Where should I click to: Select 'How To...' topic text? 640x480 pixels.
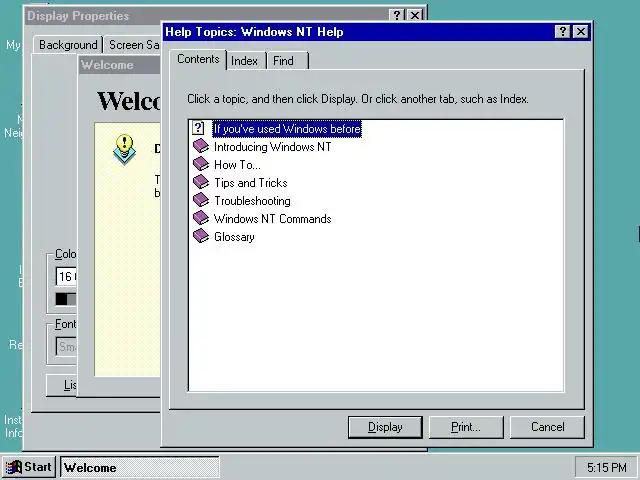pos(237,165)
